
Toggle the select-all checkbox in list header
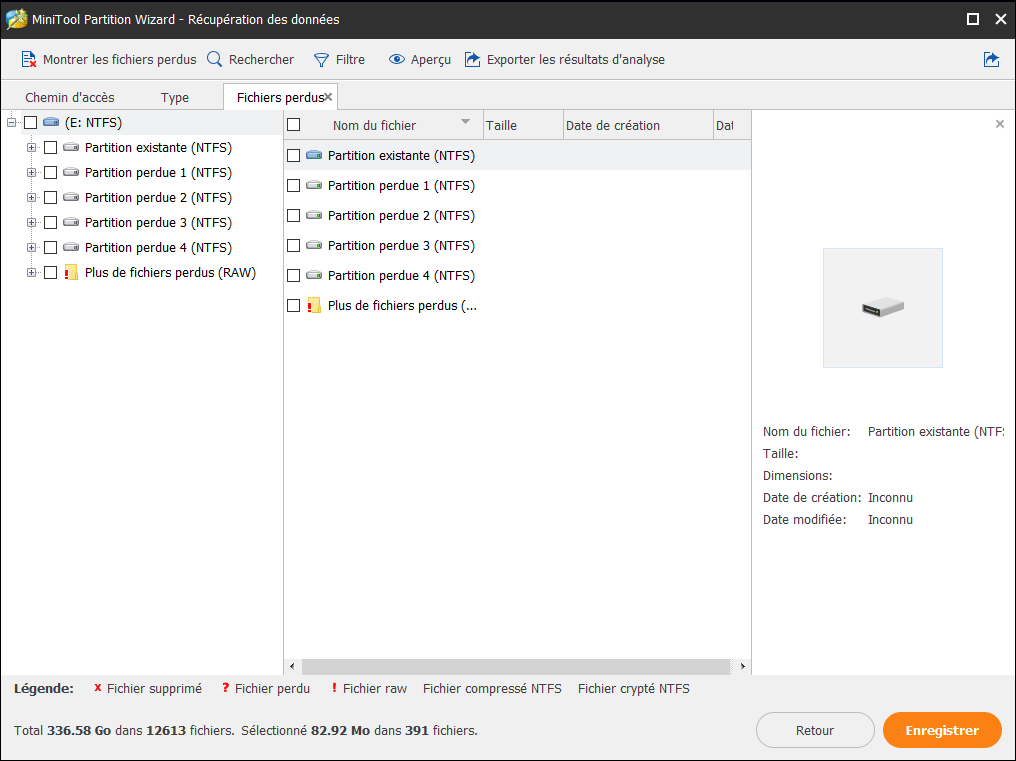[x=294, y=124]
